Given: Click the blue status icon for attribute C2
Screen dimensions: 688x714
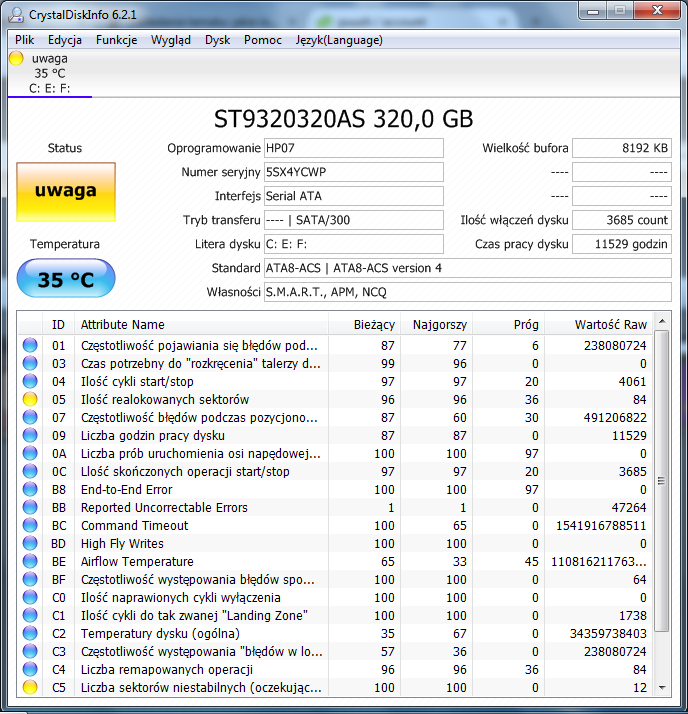Looking at the screenshot, I should [x=30, y=633].
